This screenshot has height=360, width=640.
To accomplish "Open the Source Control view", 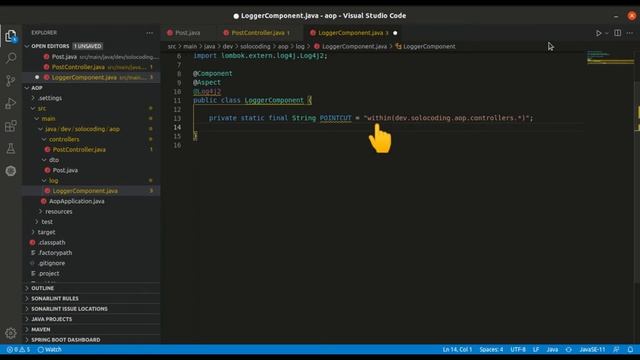I will (11, 80).
